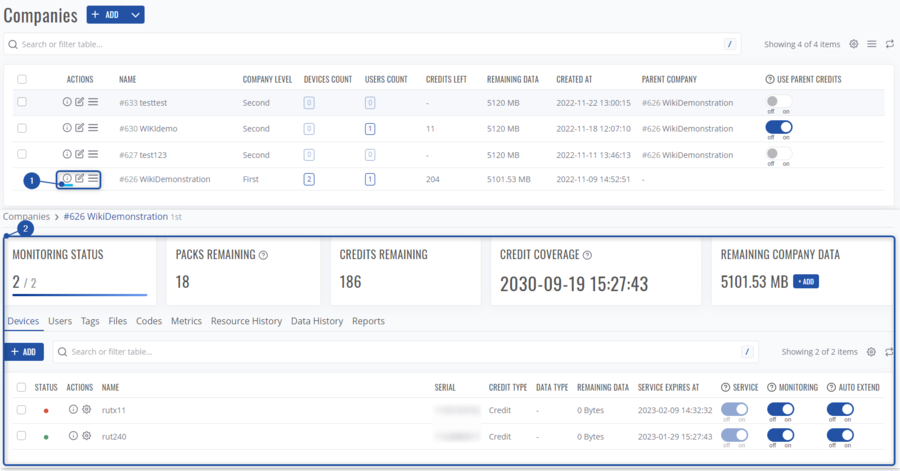Add data via Remaining Company Data button
900x471 pixels.
coord(806,282)
